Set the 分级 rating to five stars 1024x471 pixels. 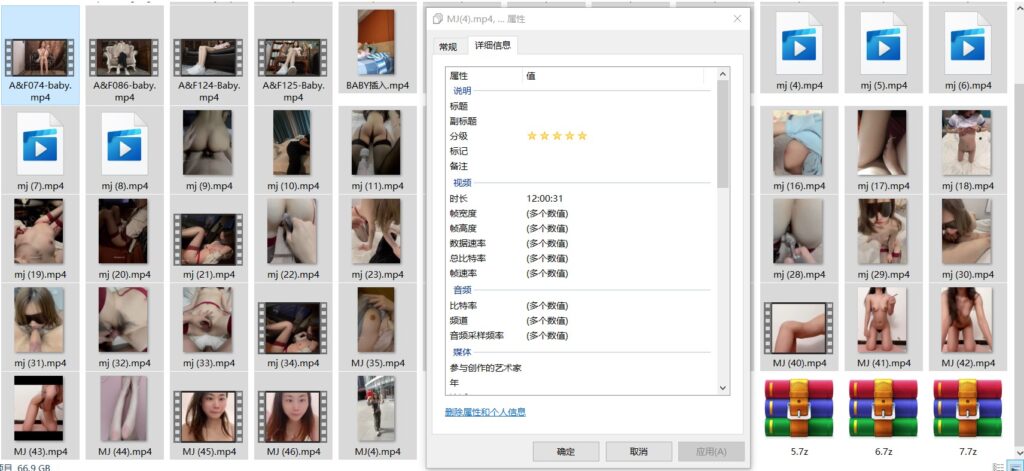click(x=583, y=136)
